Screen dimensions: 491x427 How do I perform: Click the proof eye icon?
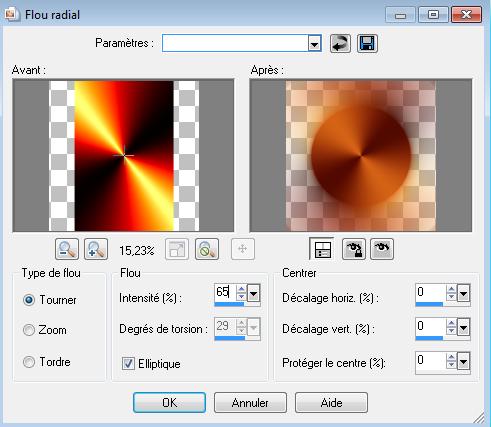382,249
